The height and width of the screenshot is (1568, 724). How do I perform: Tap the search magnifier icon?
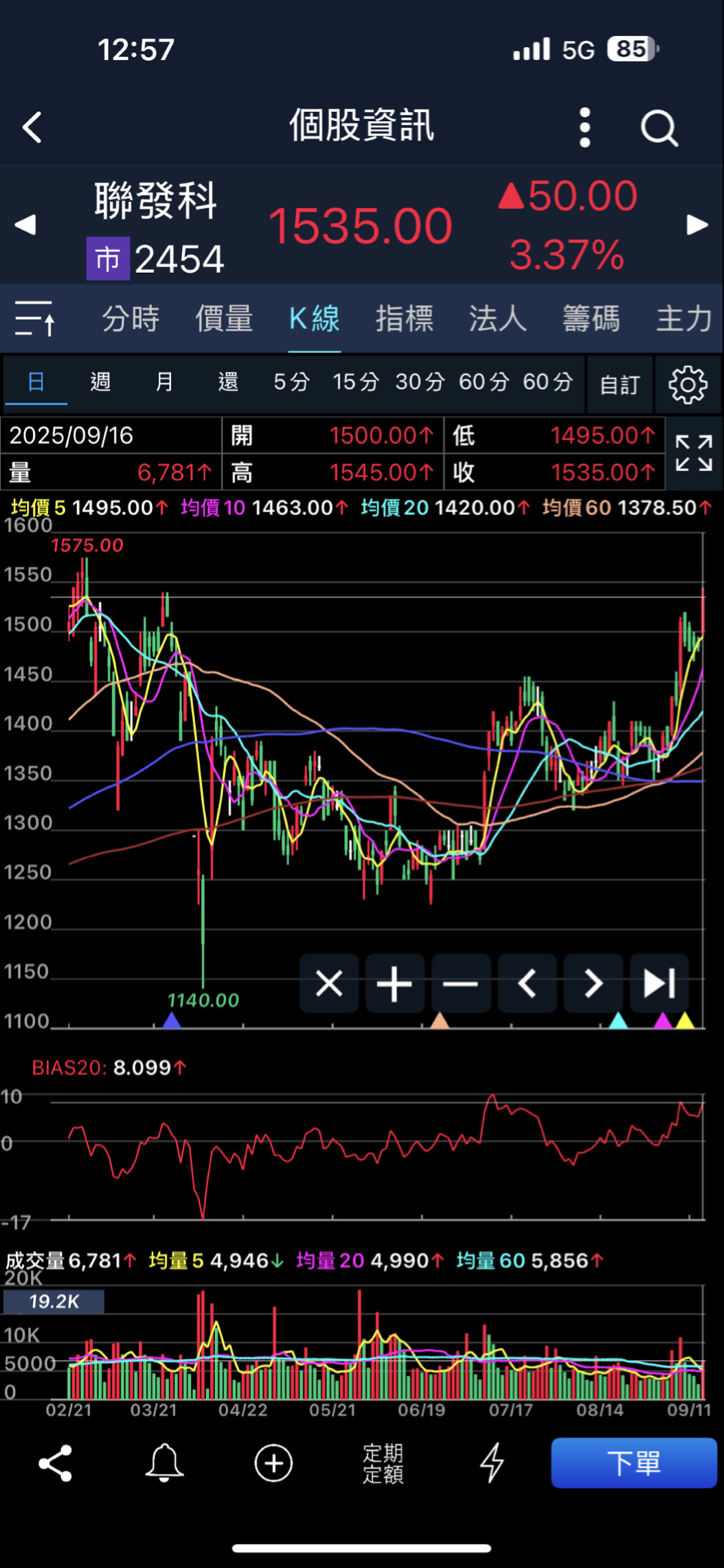click(x=659, y=127)
